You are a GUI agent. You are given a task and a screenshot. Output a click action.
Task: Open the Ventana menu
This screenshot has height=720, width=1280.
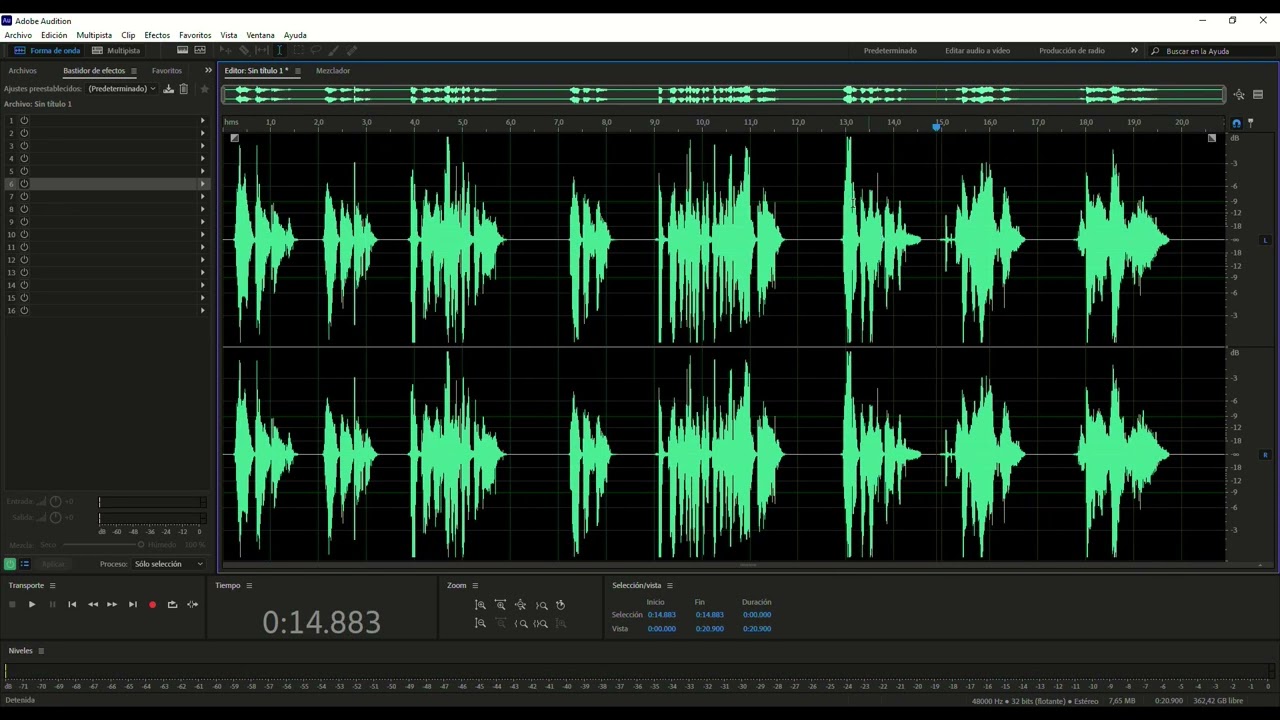point(260,35)
